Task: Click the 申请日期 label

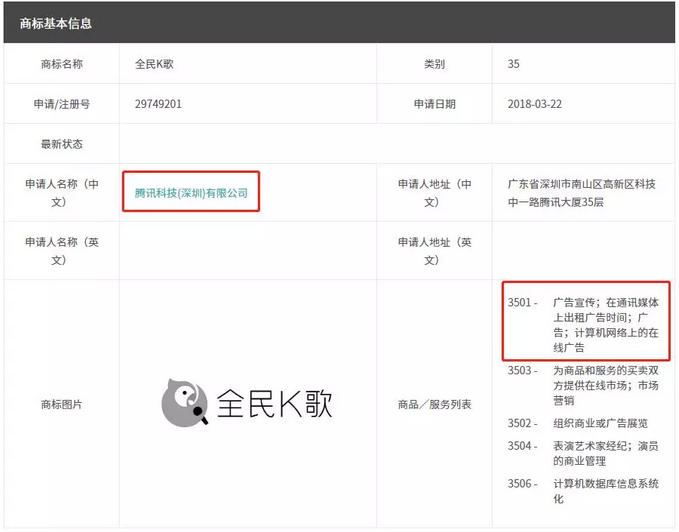Action: (434, 104)
